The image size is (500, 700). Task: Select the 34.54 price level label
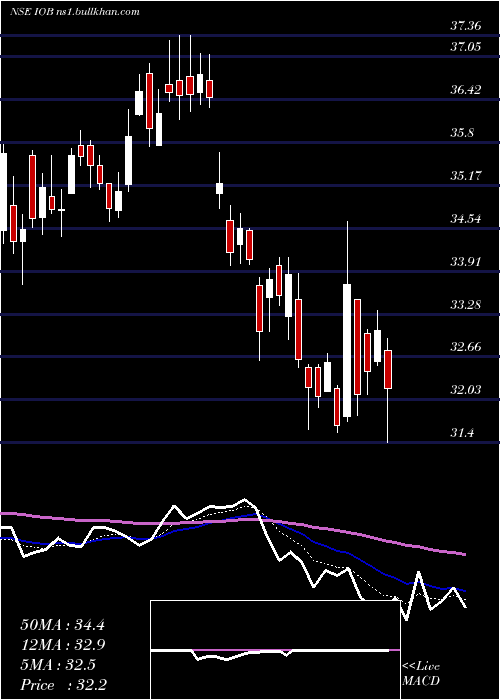(x=466, y=219)
